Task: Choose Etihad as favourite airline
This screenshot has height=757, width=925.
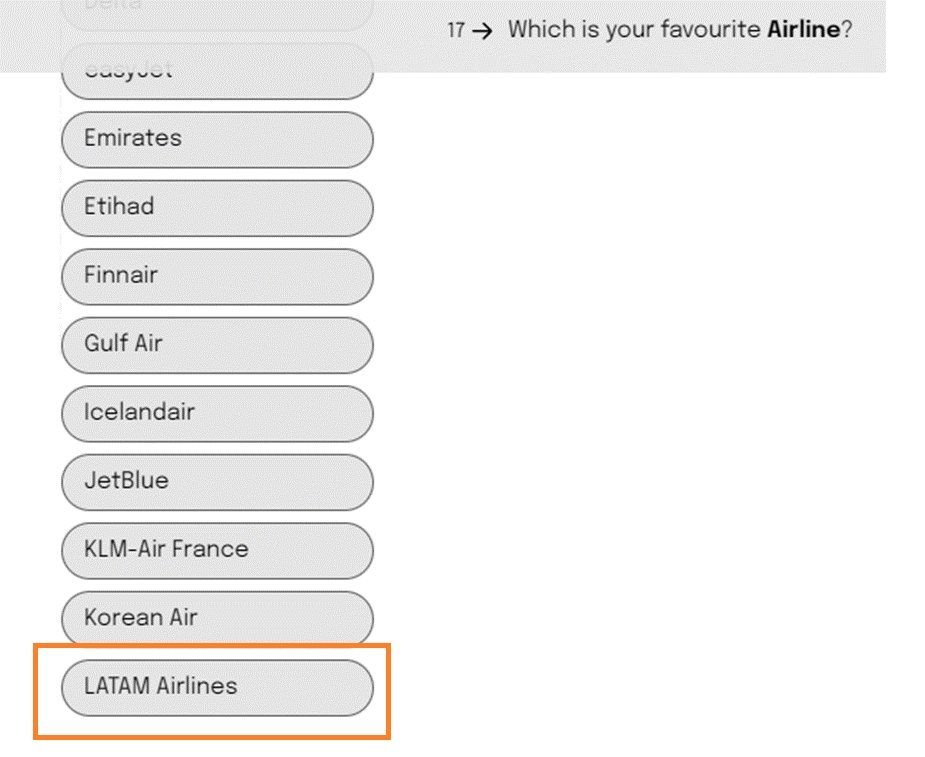Action: tap(217, 208)
